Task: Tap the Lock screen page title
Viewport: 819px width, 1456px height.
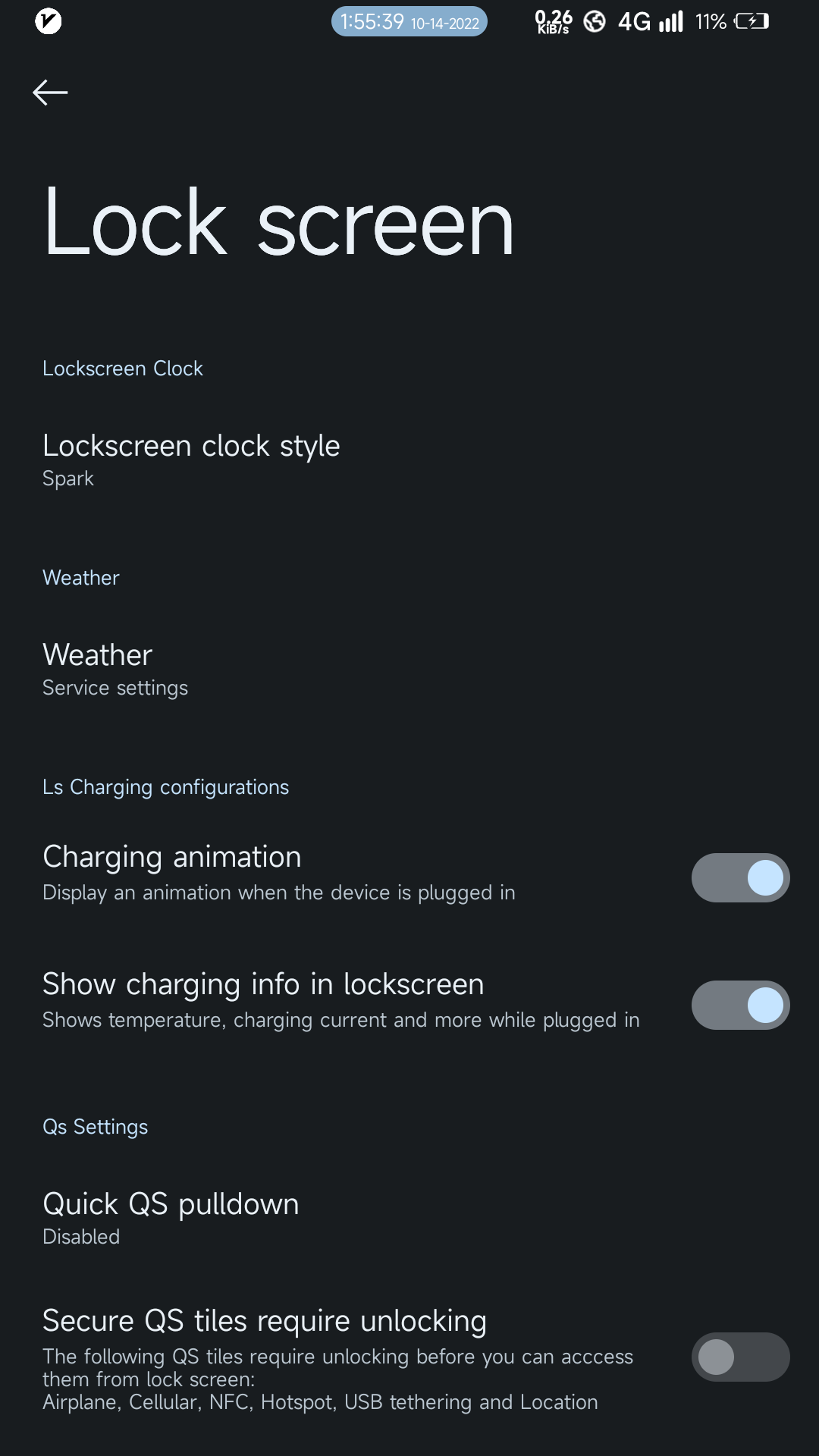Action: tap(278, 223)
